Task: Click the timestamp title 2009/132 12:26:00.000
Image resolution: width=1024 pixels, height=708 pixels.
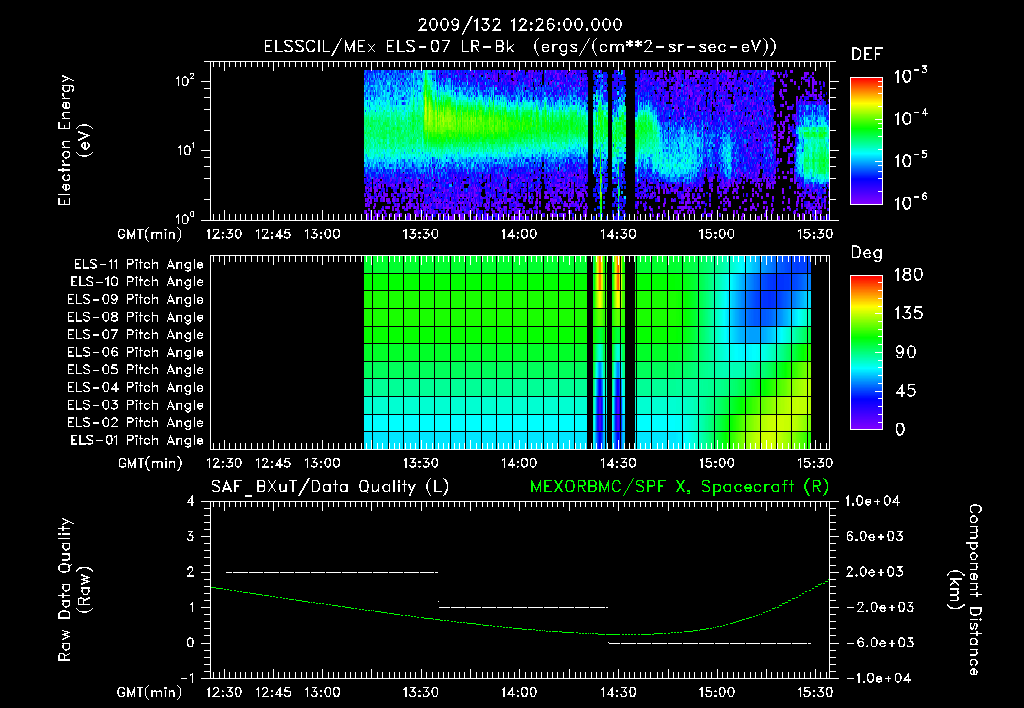Action: [520, 25]
